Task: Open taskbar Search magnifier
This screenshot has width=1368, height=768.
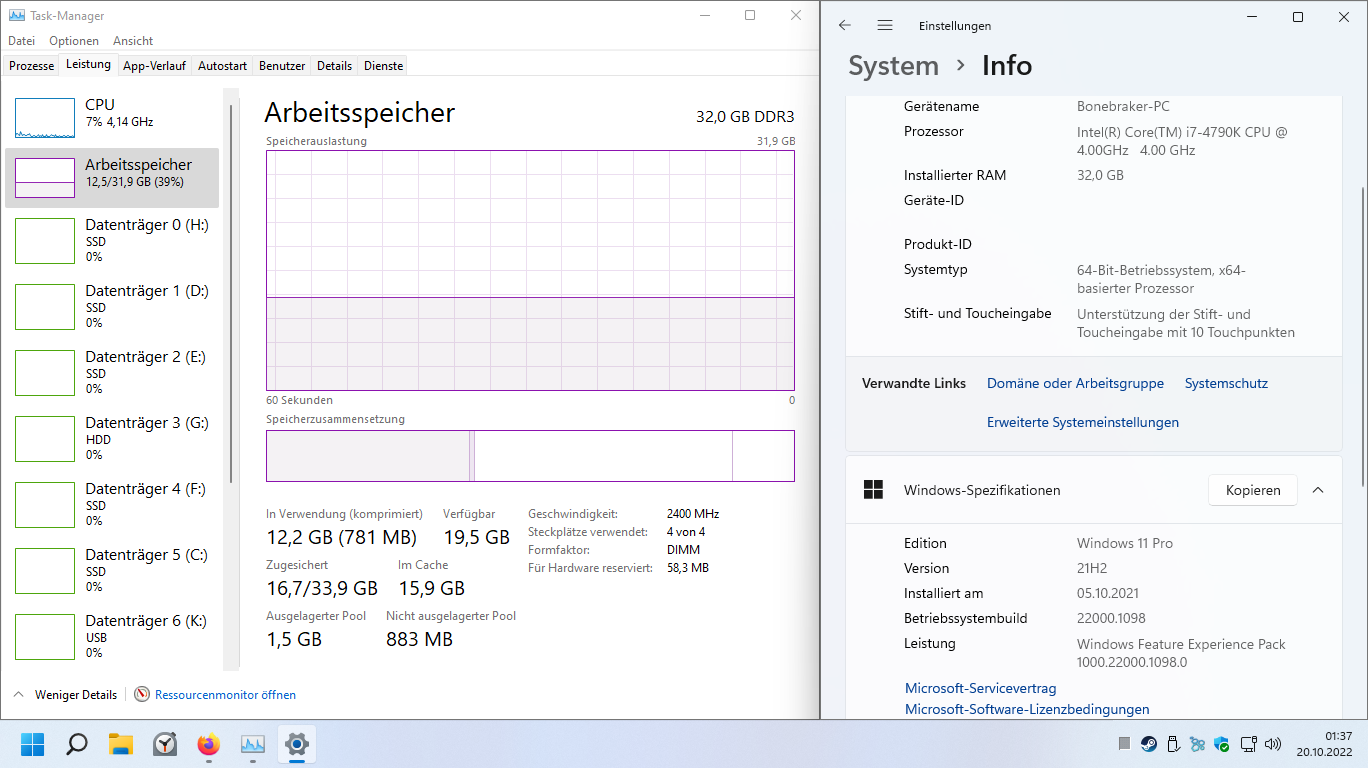Action: (x=77, y=744)
